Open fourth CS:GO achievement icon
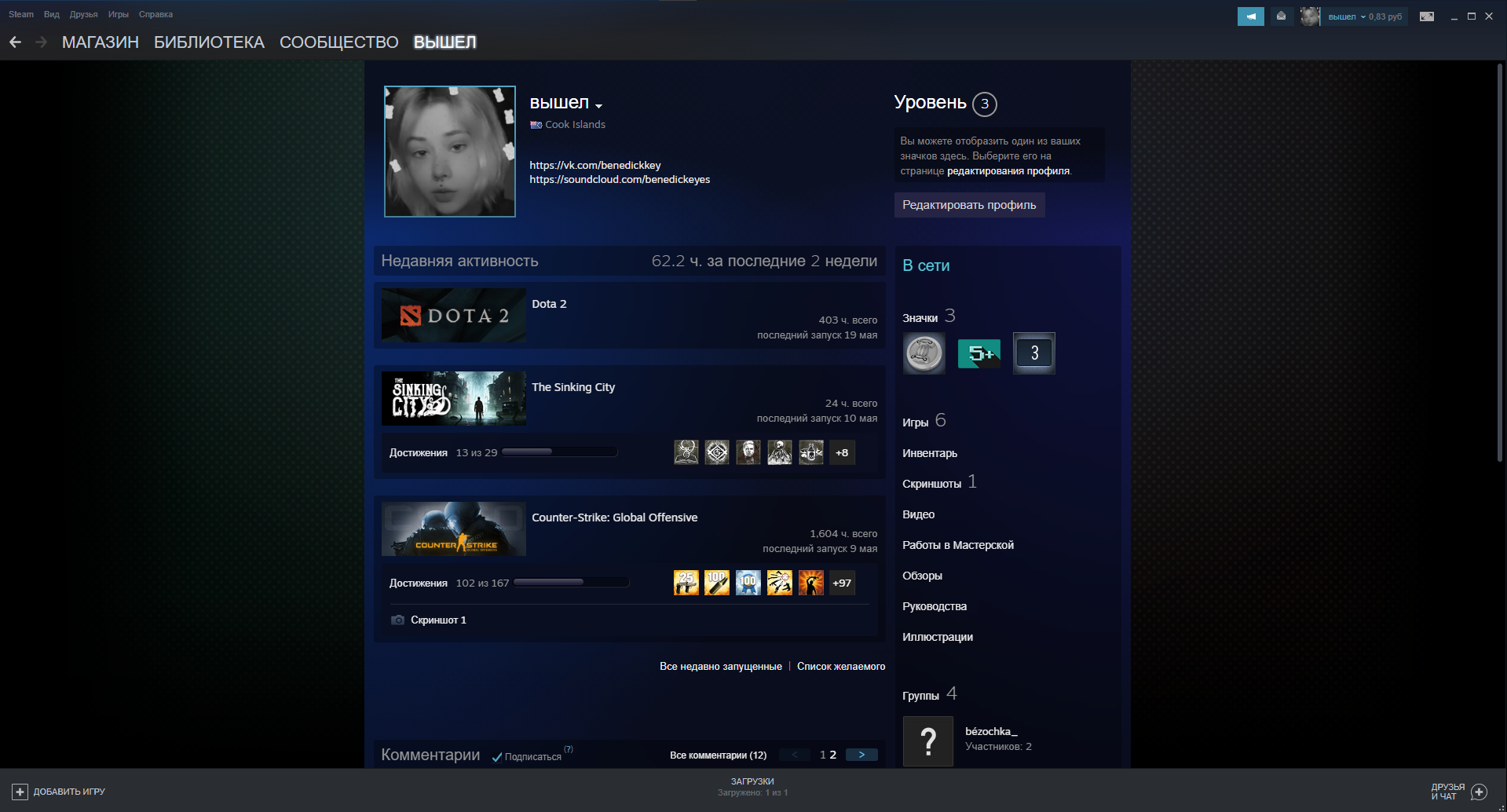 tap(780, 583)
